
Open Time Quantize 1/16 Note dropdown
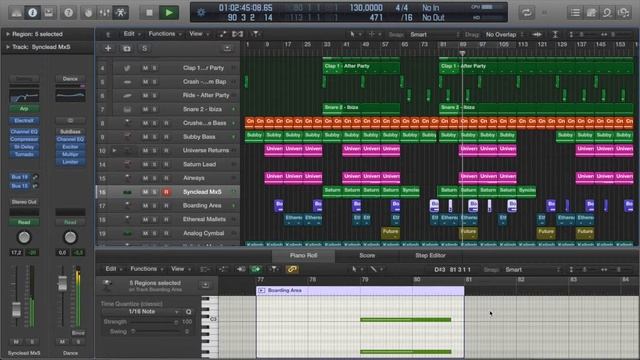point(141,311)
